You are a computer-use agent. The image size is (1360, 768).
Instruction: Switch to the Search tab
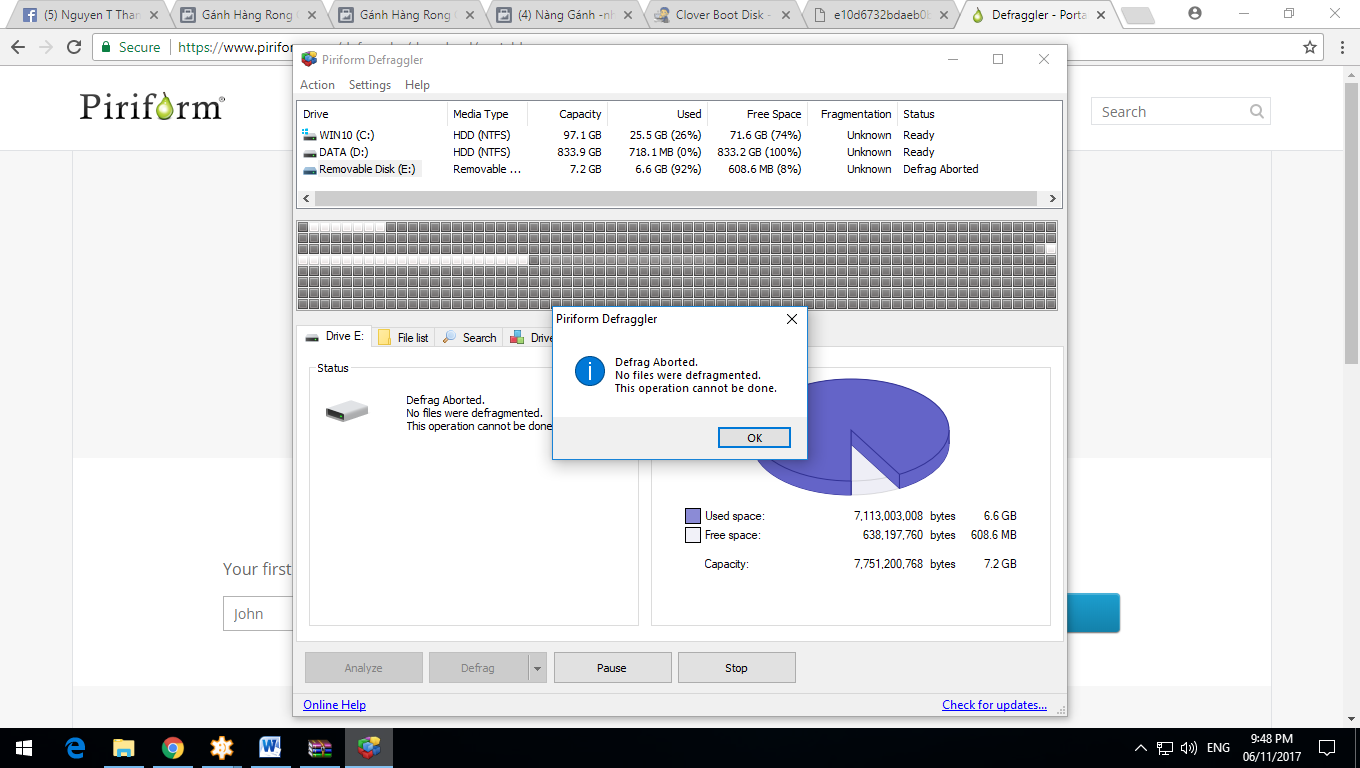point(470,338)
